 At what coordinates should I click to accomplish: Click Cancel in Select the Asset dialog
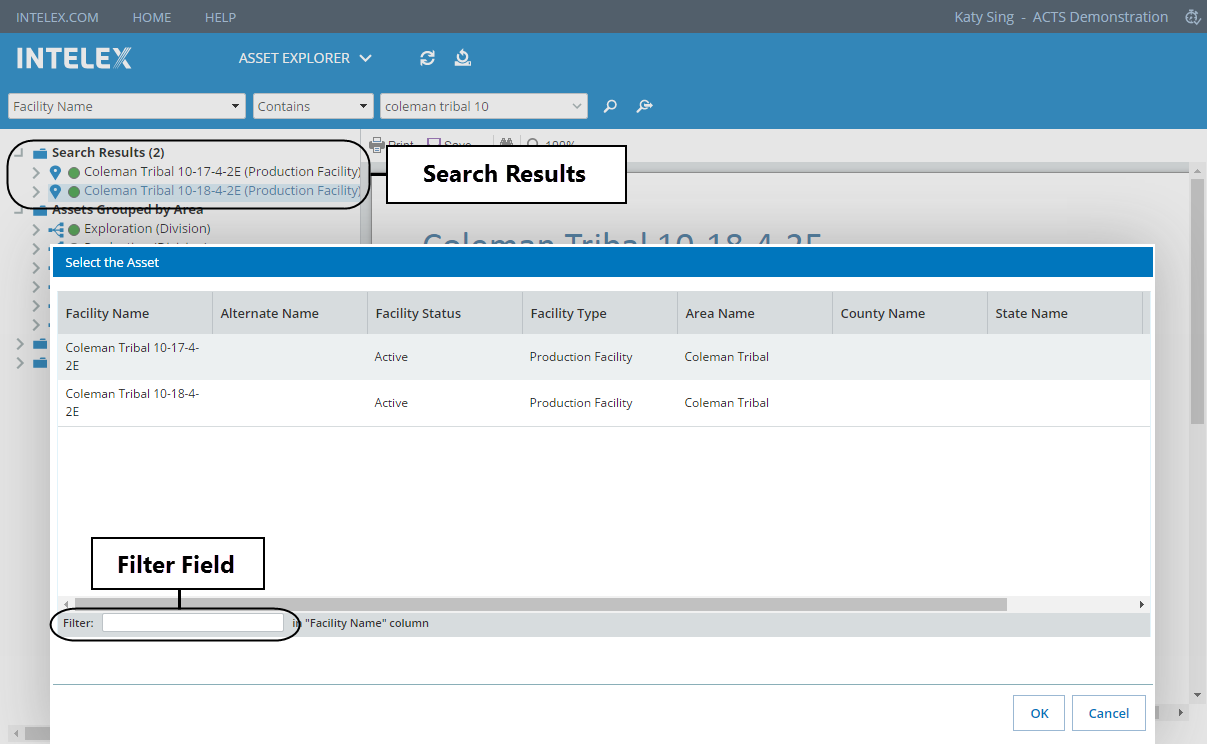point(1109,713)
